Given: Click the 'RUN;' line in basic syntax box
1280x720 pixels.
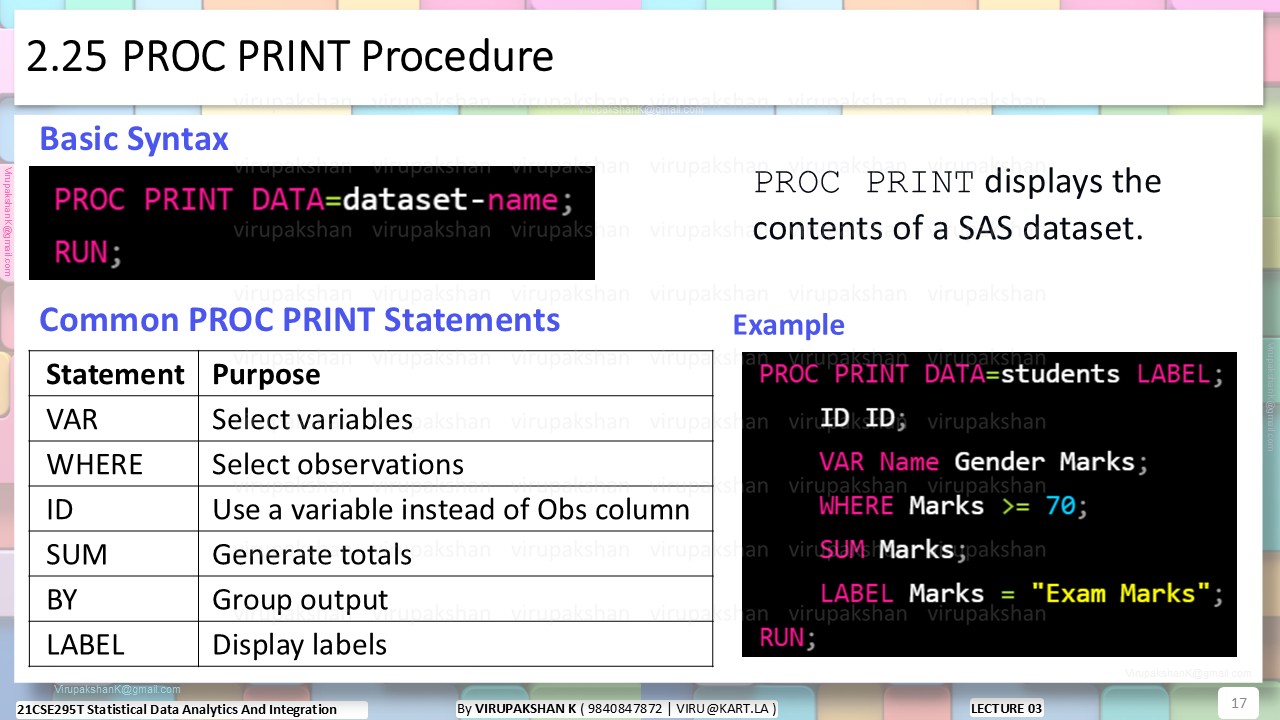Looking at the screenshot, I should point(88,252).
